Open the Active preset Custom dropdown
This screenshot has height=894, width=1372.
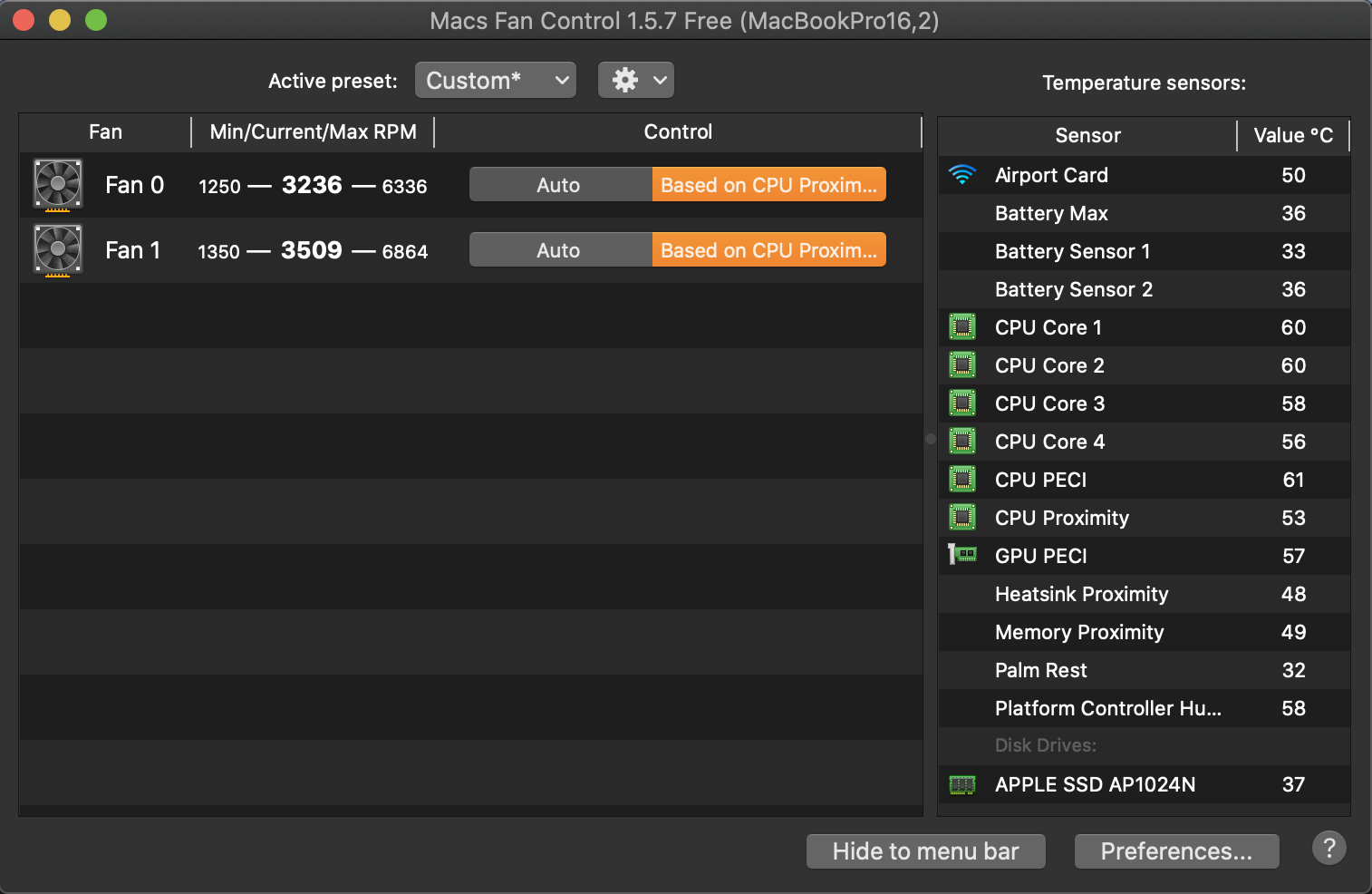[x=496, y=81]
